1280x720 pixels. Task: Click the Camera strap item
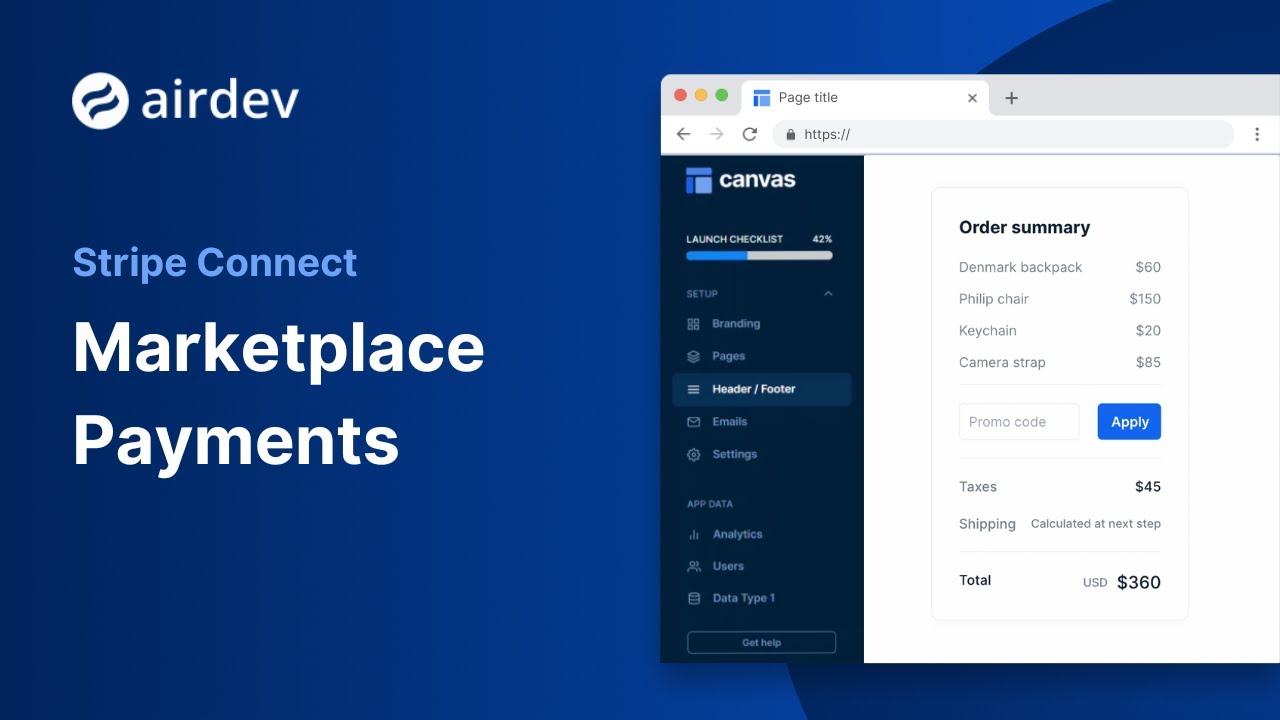tap(1002, 363)
